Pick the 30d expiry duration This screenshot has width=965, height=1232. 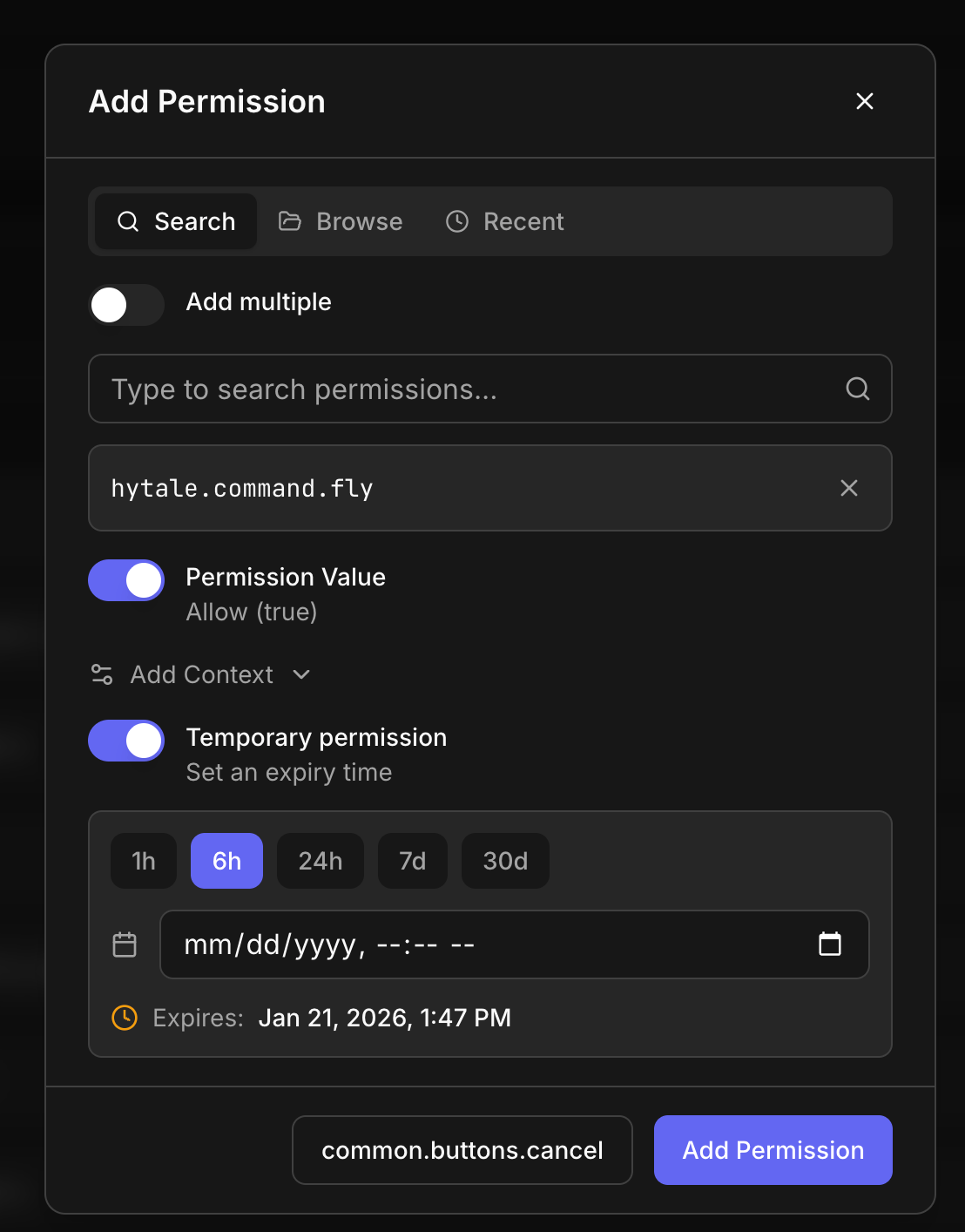pos(505,861)
